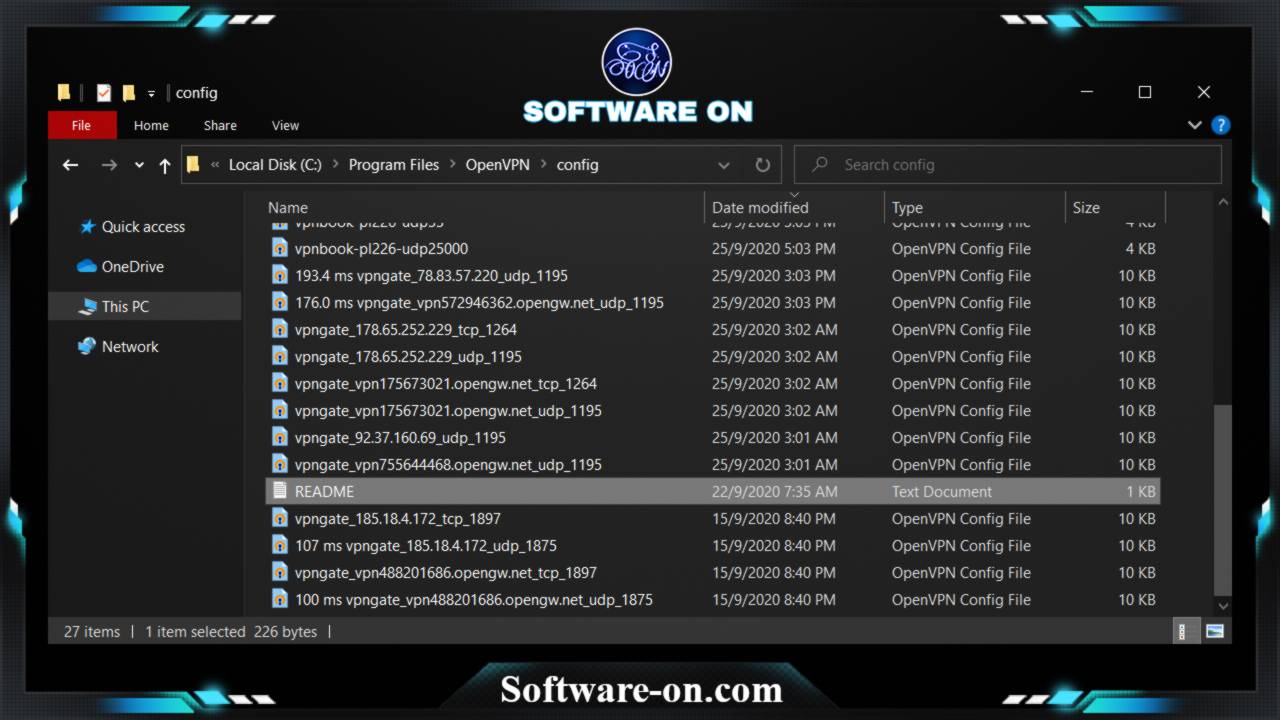Click file name vpngate_92.37.160.69_udp_1195
This screenshot has height=720, width=1280.
coord(400,437)
